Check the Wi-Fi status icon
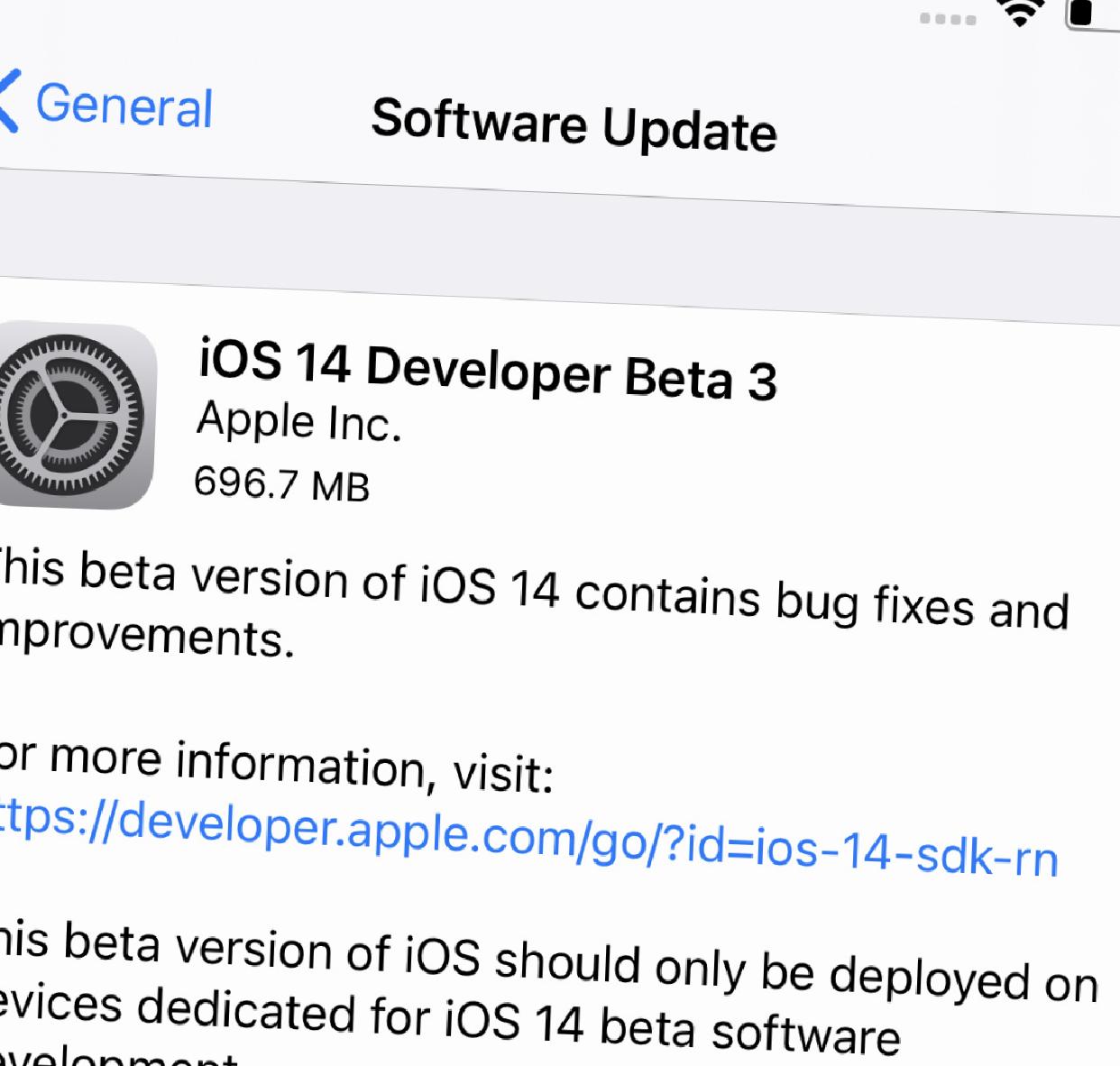This screenshot has height=1066, width=1120. click(x=1021, y=13)
